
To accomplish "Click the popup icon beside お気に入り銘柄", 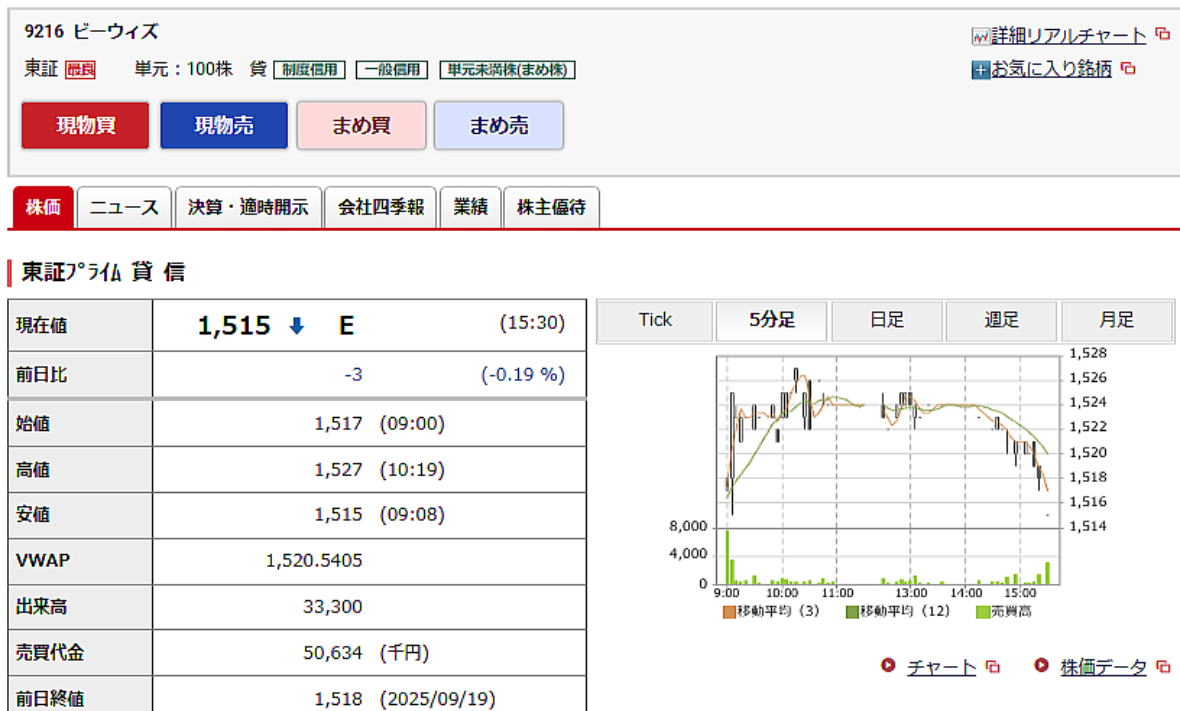I will tap(1128, 69).
